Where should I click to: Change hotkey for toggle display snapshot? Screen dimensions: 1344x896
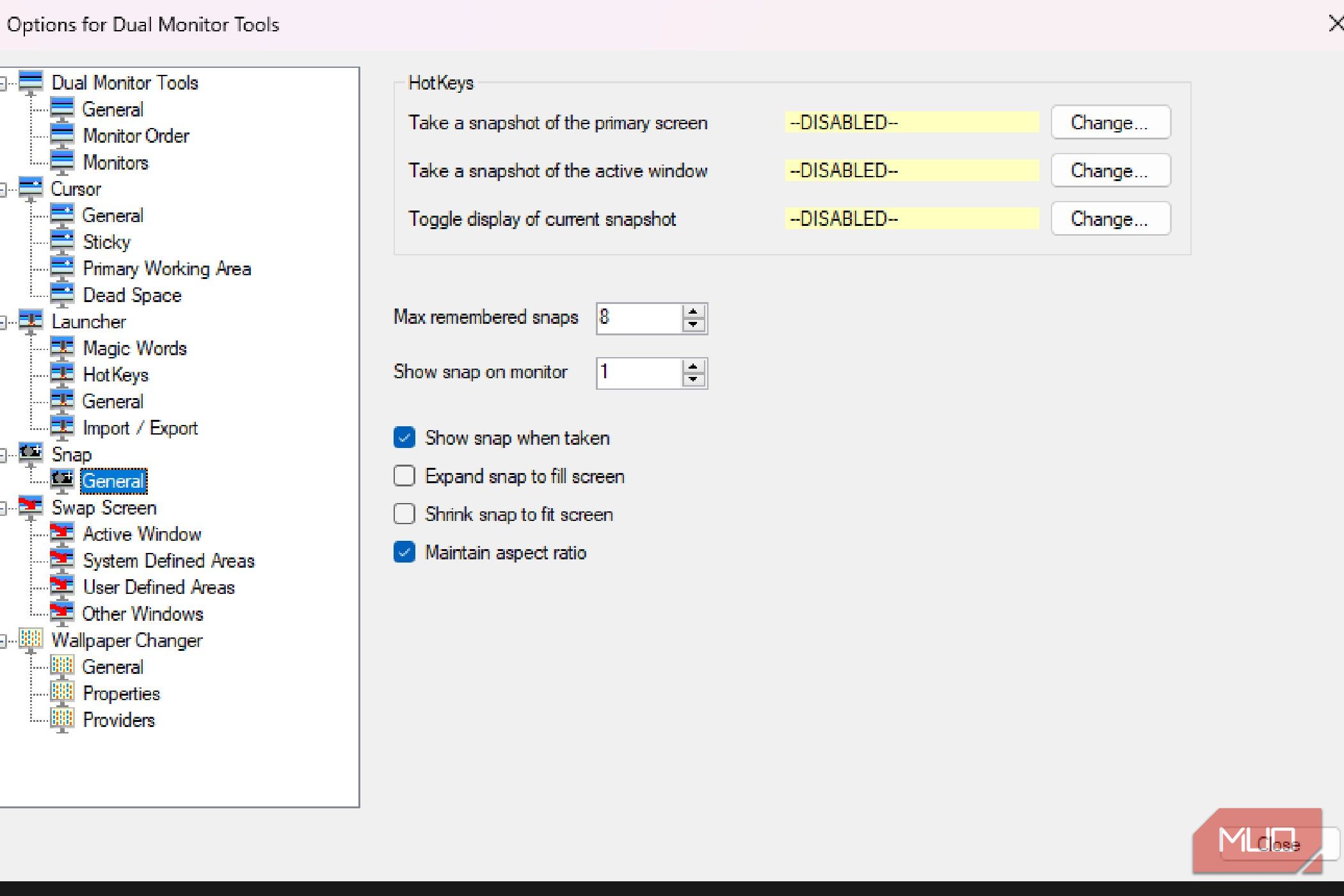point(1110,219)
